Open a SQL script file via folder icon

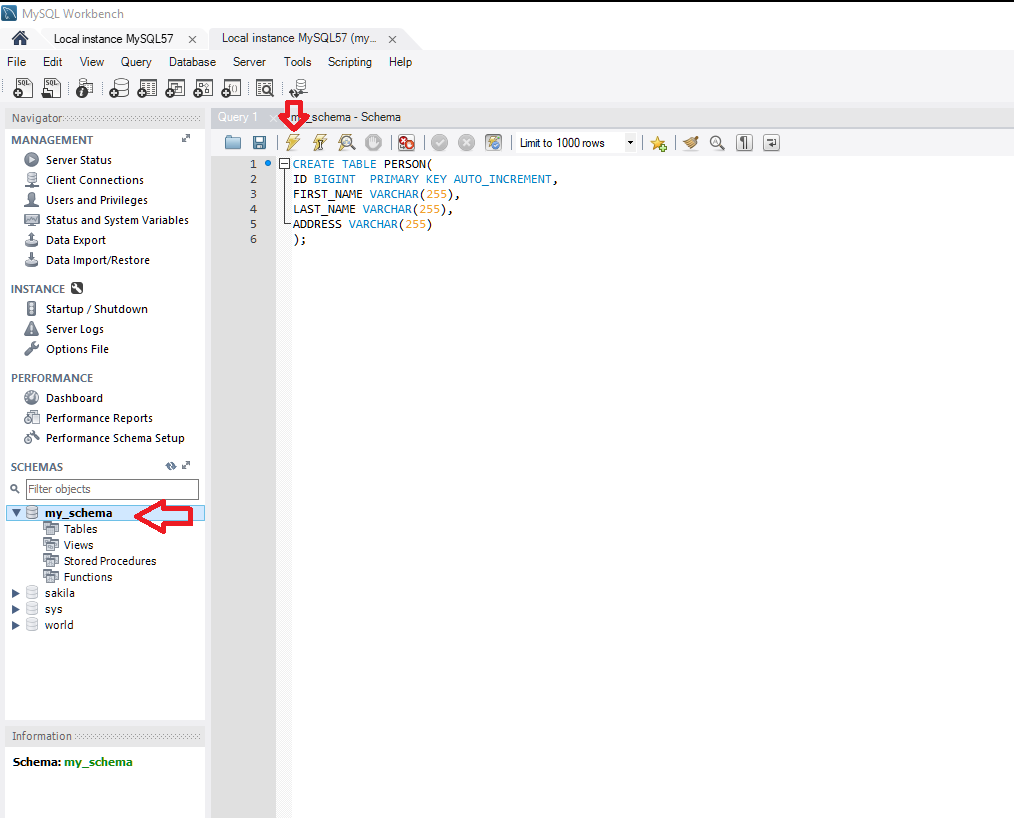(x=233, y=143)
